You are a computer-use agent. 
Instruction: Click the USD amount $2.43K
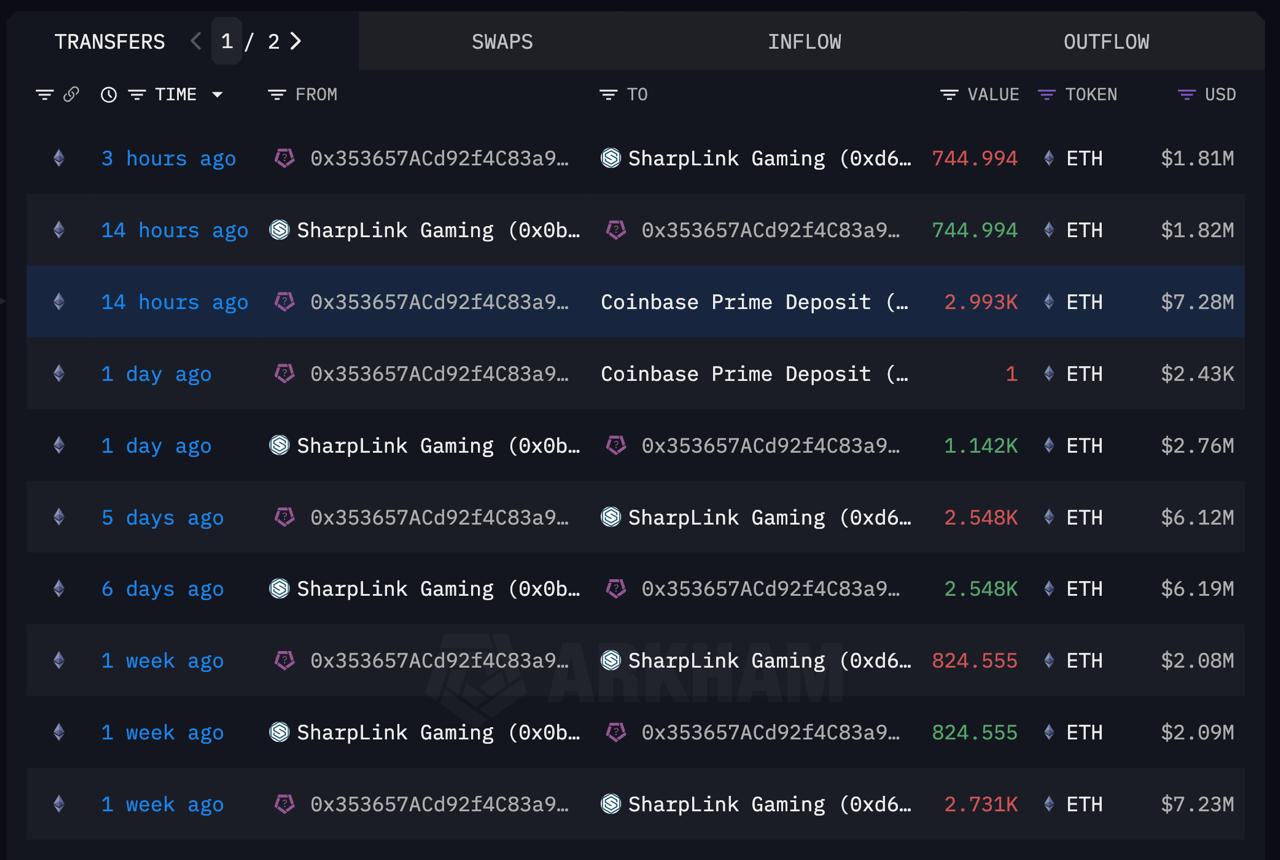(x=1197, y=374)
